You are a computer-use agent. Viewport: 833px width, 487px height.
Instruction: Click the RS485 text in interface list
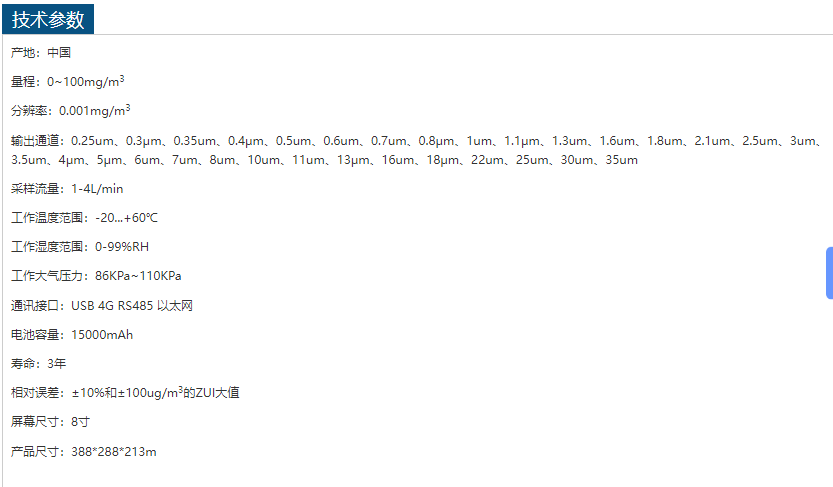point(137,306)
